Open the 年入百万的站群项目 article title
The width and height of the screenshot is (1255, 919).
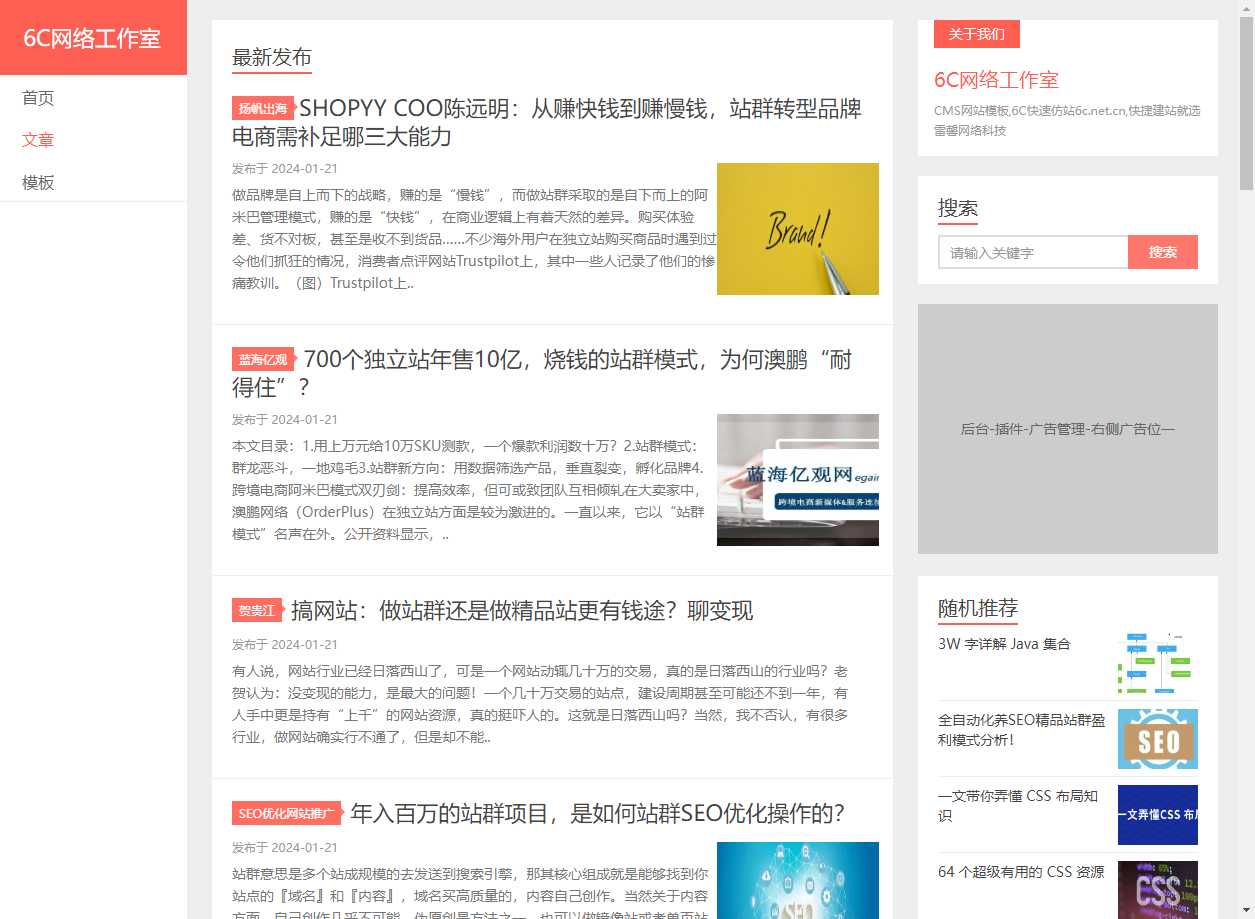click(x=598, y=814)
